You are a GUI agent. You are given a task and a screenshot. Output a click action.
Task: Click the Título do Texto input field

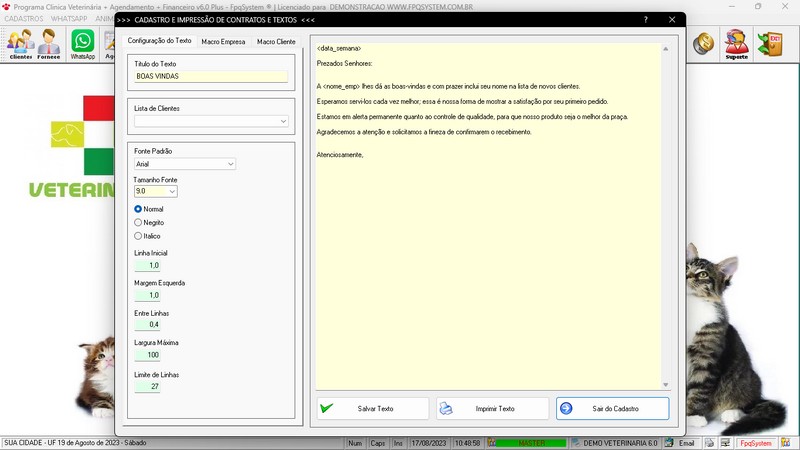(x=211, y=76)
